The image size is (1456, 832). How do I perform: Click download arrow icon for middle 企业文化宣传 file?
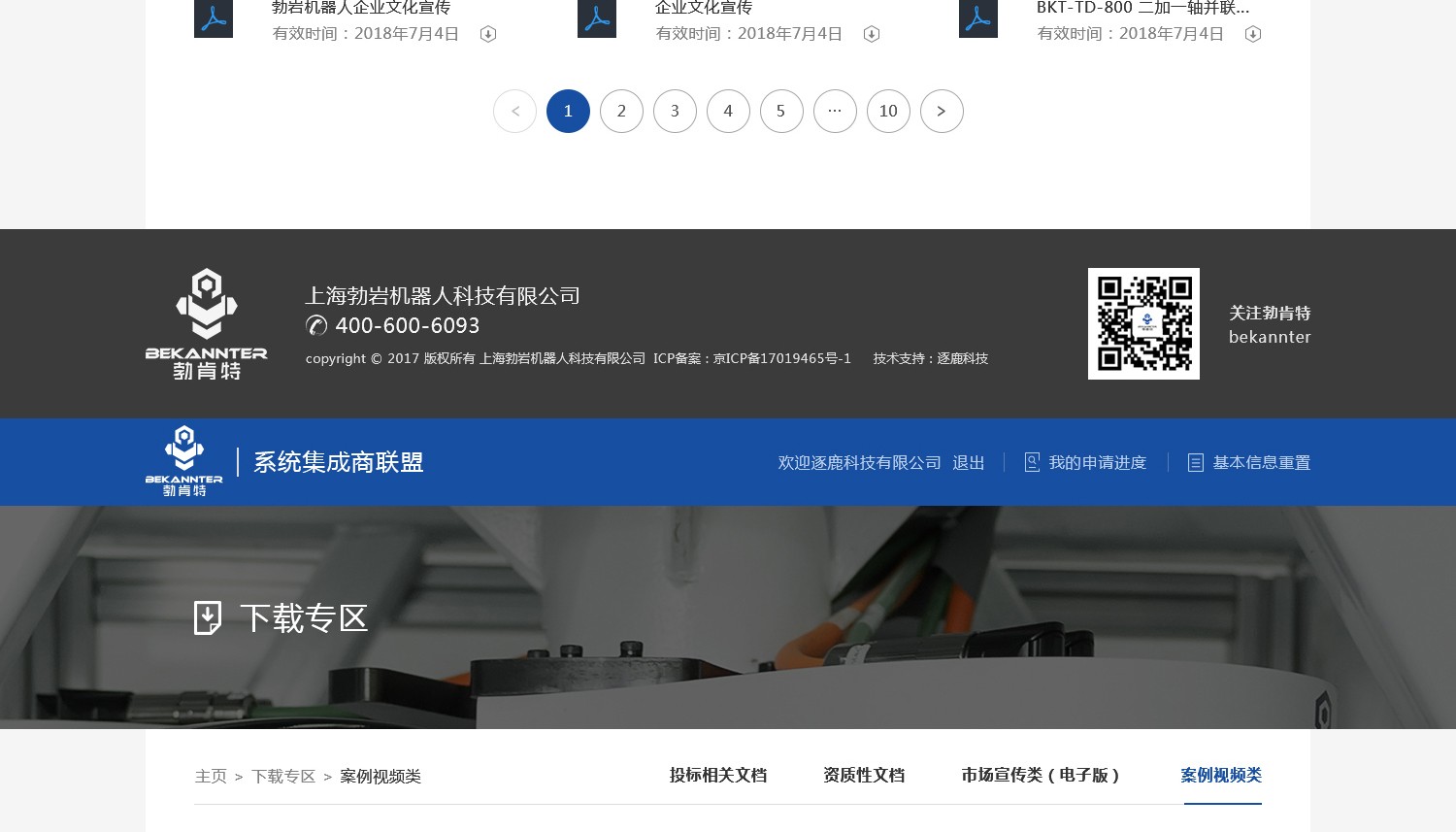coord(872,34)
